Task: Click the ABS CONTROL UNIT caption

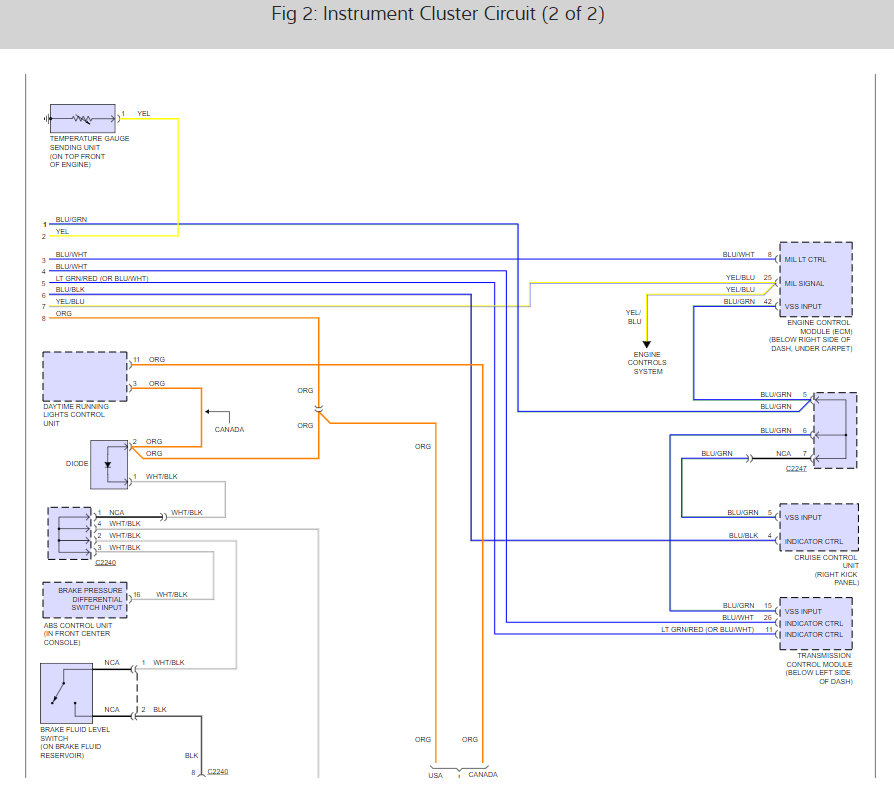Action: (78, 634)
